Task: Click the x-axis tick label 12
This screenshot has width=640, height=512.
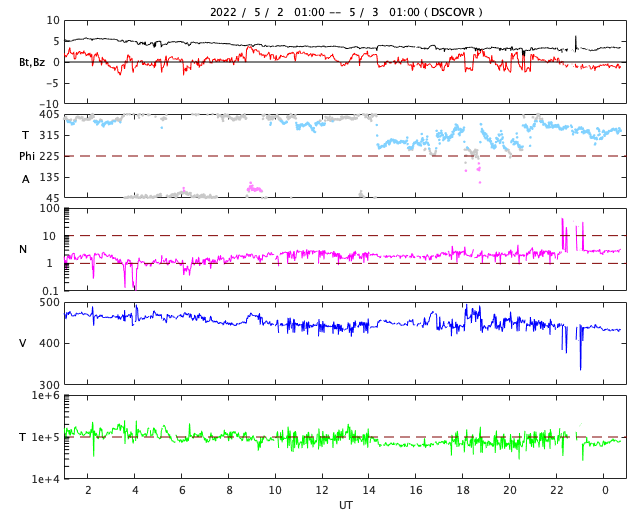Action: (x=322, y=491)
